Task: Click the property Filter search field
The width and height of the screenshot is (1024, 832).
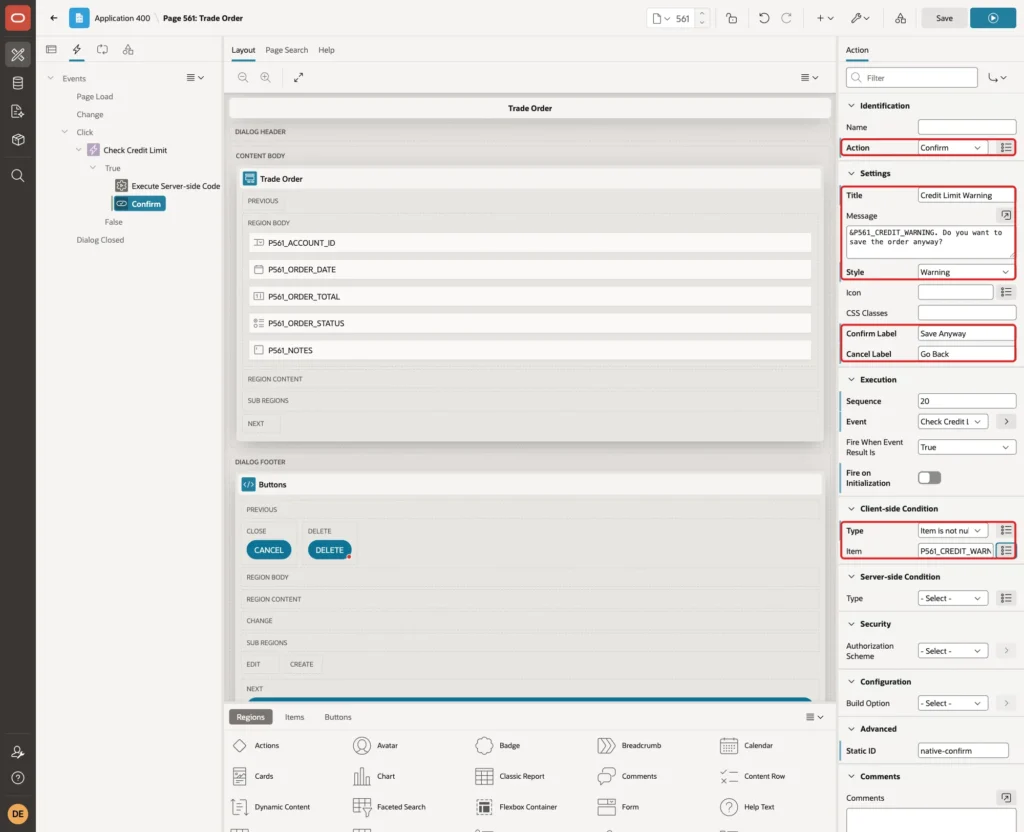Action: (x=912, y=78)
